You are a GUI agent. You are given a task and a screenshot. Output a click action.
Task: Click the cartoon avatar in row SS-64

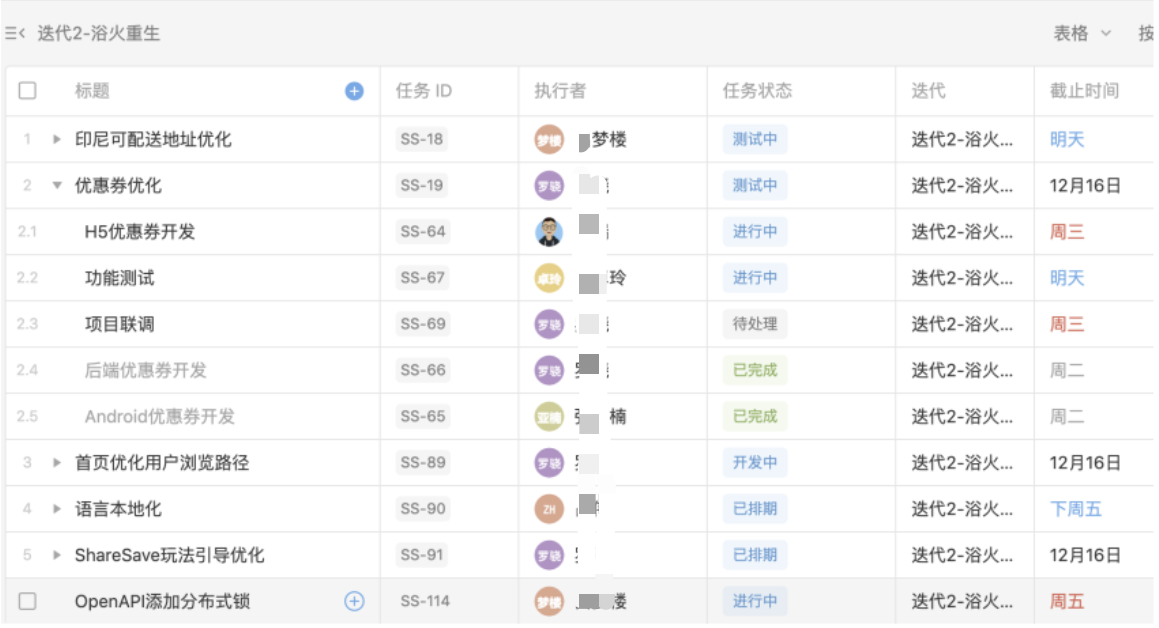click(549, 232)
